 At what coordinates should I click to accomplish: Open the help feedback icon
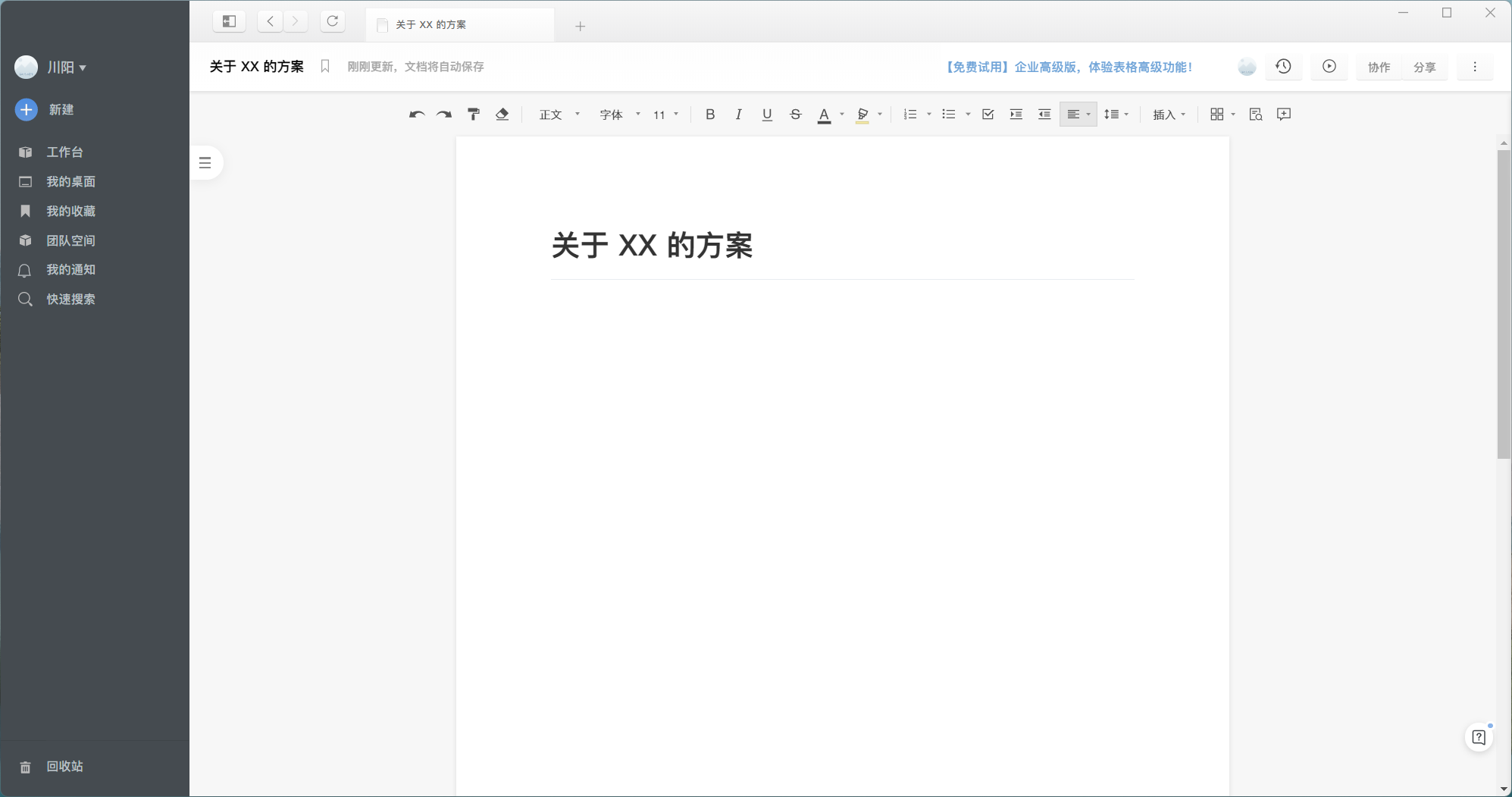click(1479, 737)
